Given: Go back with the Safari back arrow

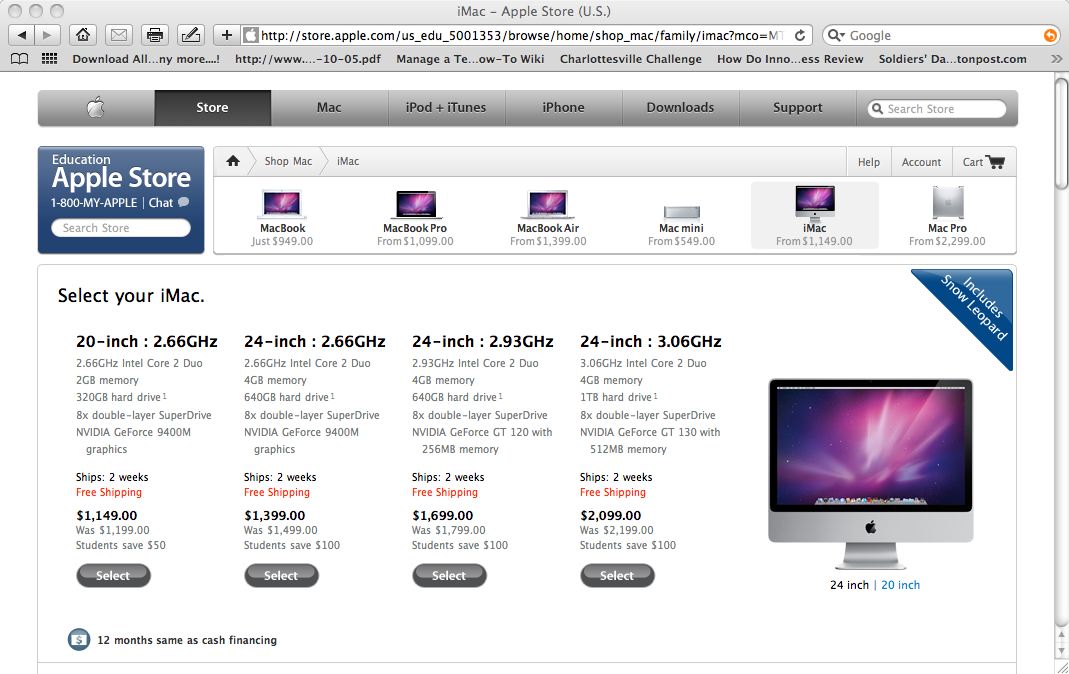Looking at the screenshot, I should pos(21,35).
